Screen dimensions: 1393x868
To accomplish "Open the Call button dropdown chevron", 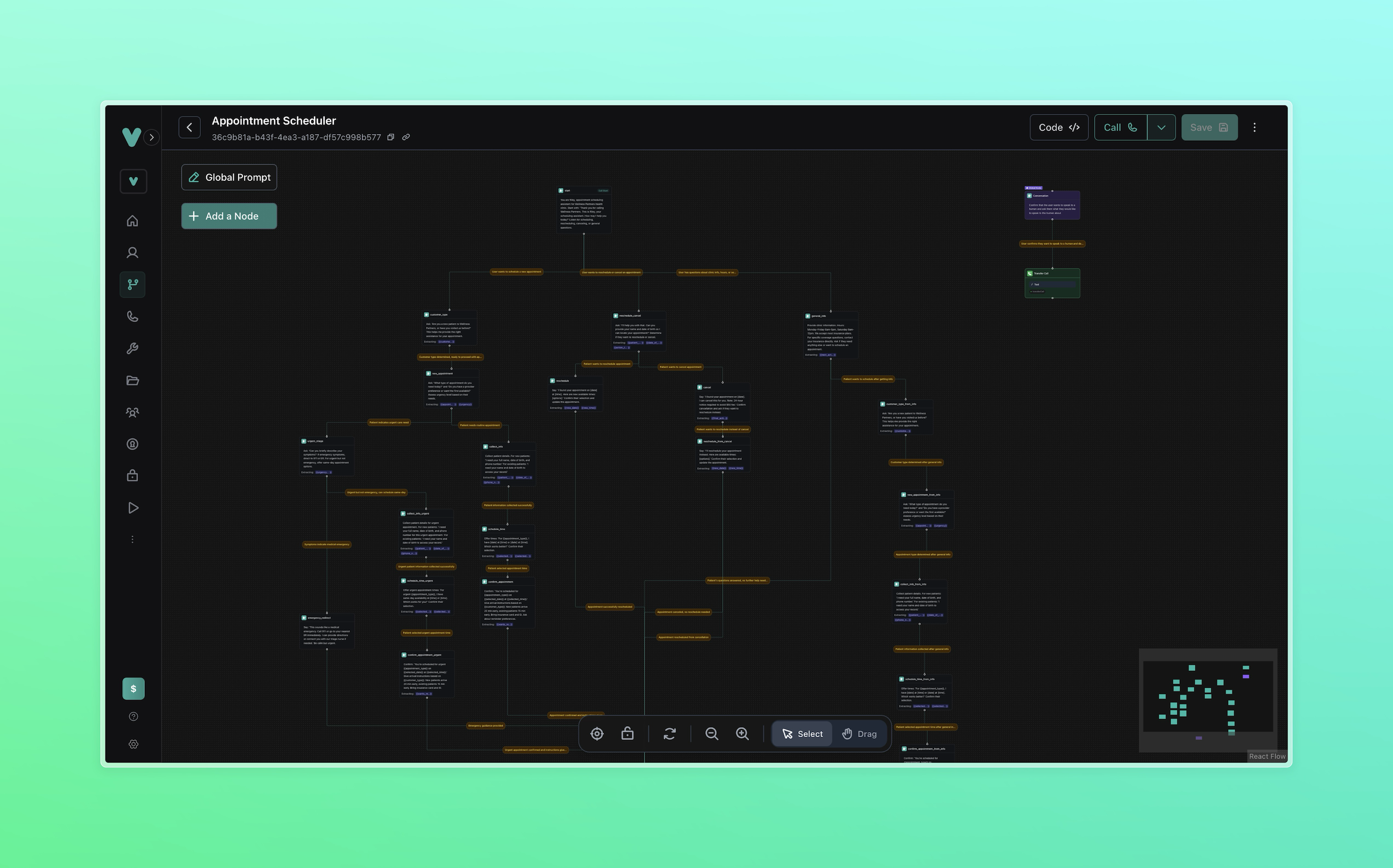I will [1161, 127].
